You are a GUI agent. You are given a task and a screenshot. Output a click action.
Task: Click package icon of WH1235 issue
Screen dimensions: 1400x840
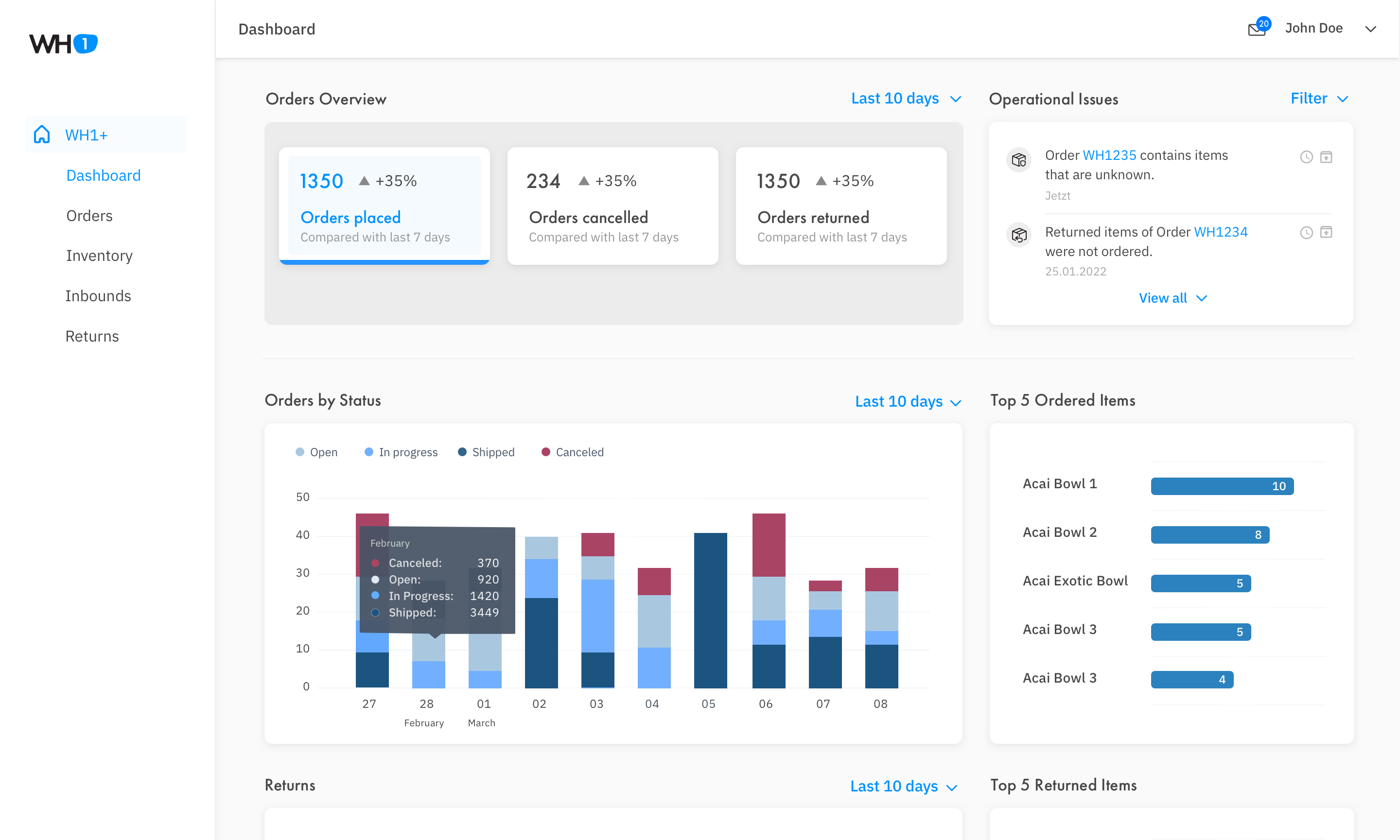tap(1019, 160)
